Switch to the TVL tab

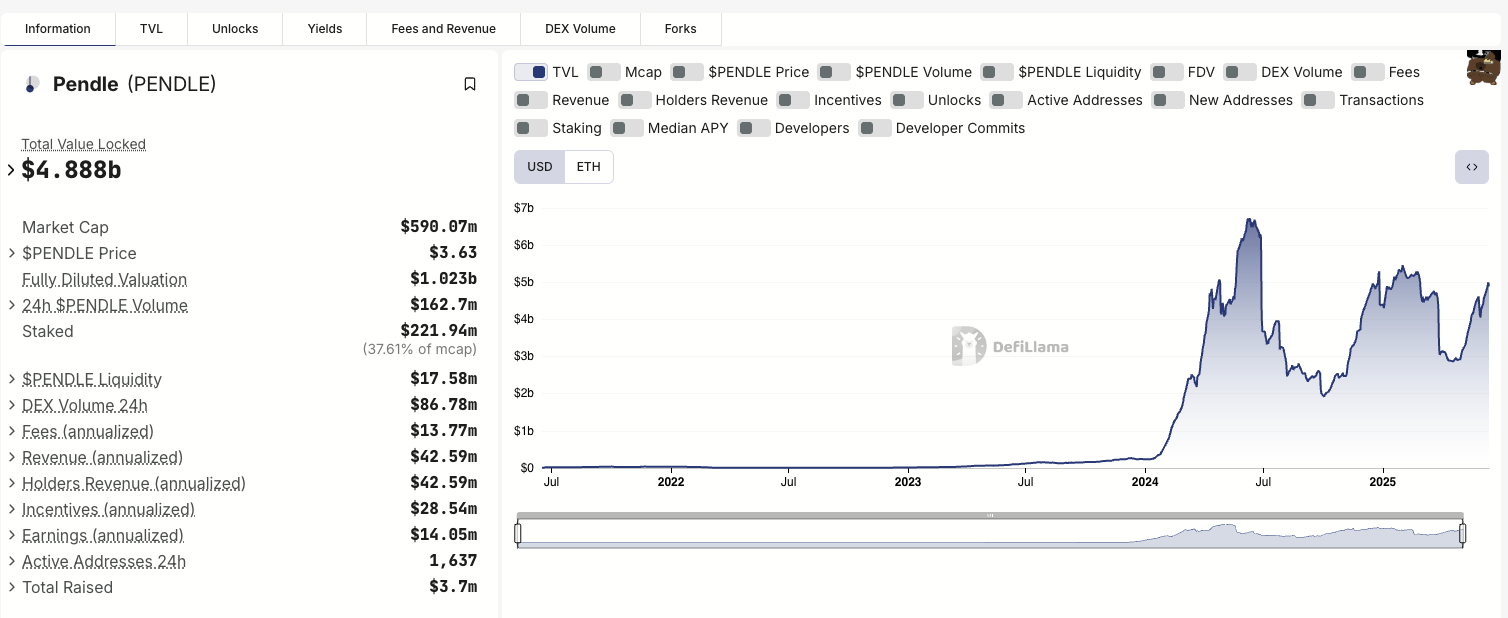[x=151, y=29]
